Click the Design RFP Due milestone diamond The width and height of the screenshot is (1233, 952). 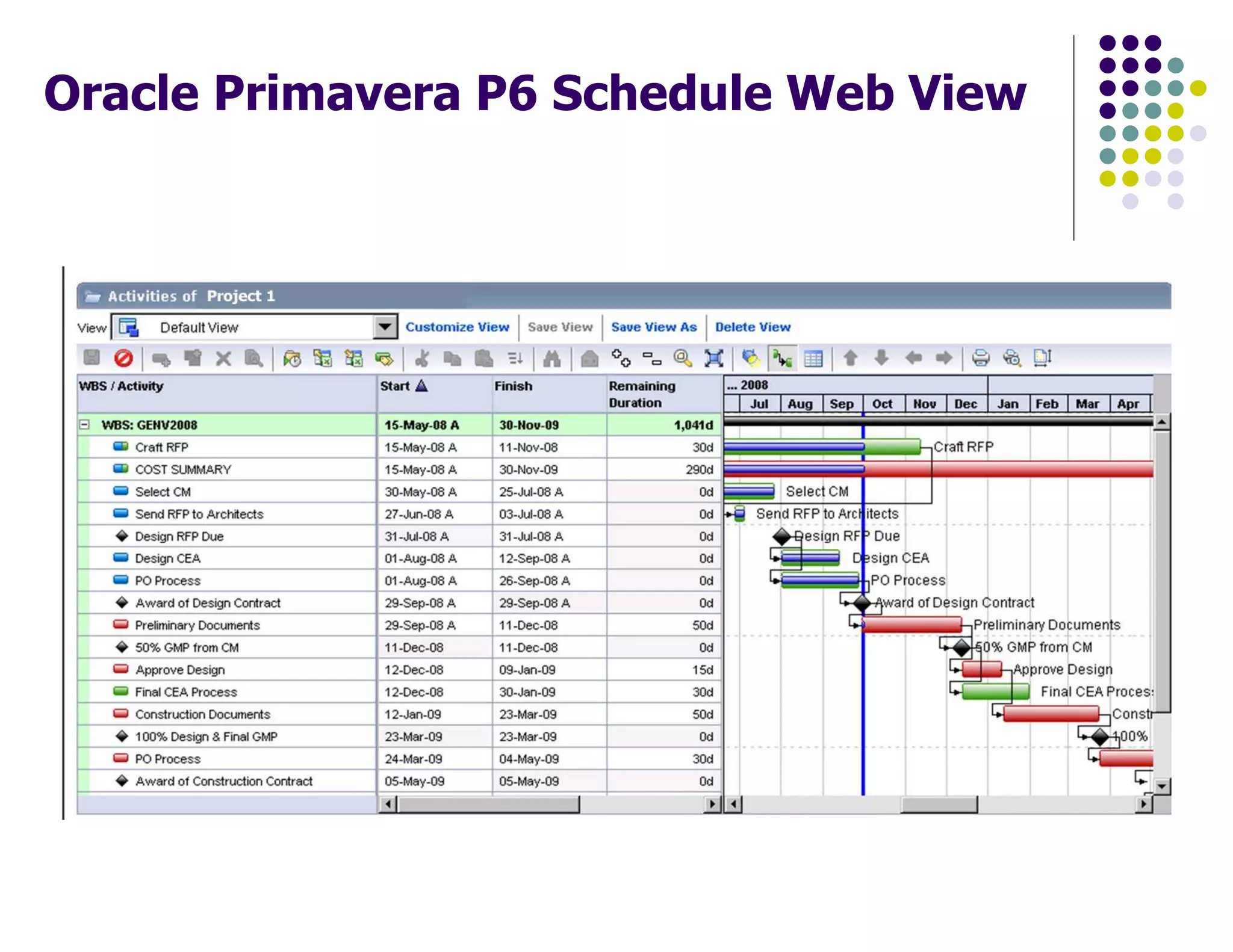(781, 536)
